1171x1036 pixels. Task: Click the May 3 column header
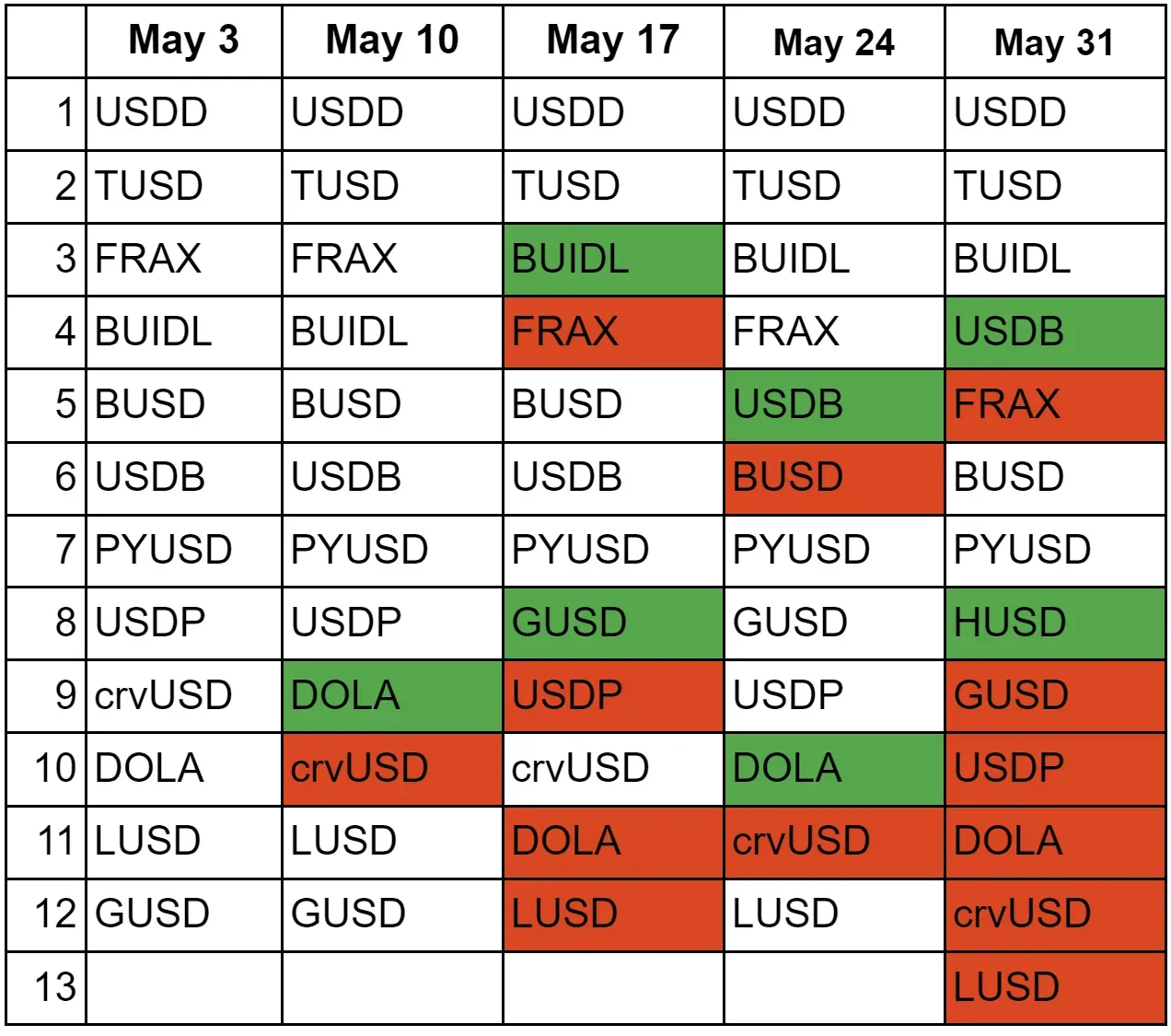tap(183, 41)
